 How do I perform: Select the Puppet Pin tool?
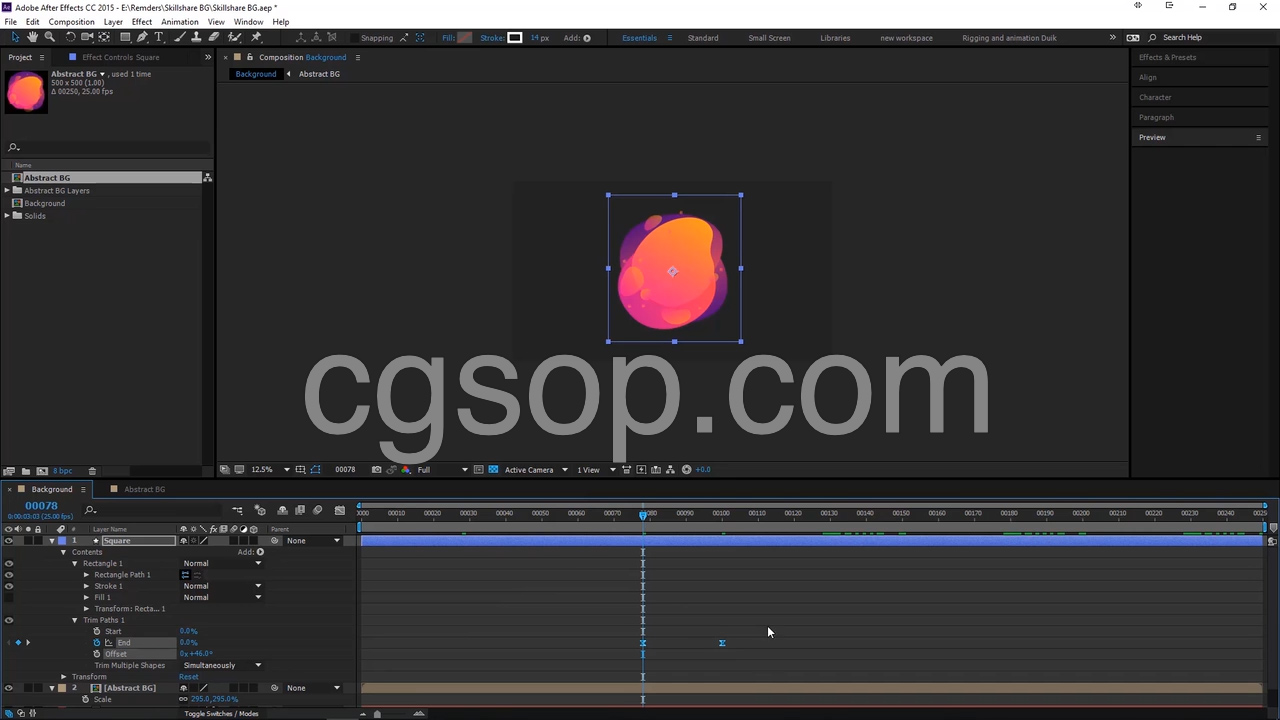point(256,37)
